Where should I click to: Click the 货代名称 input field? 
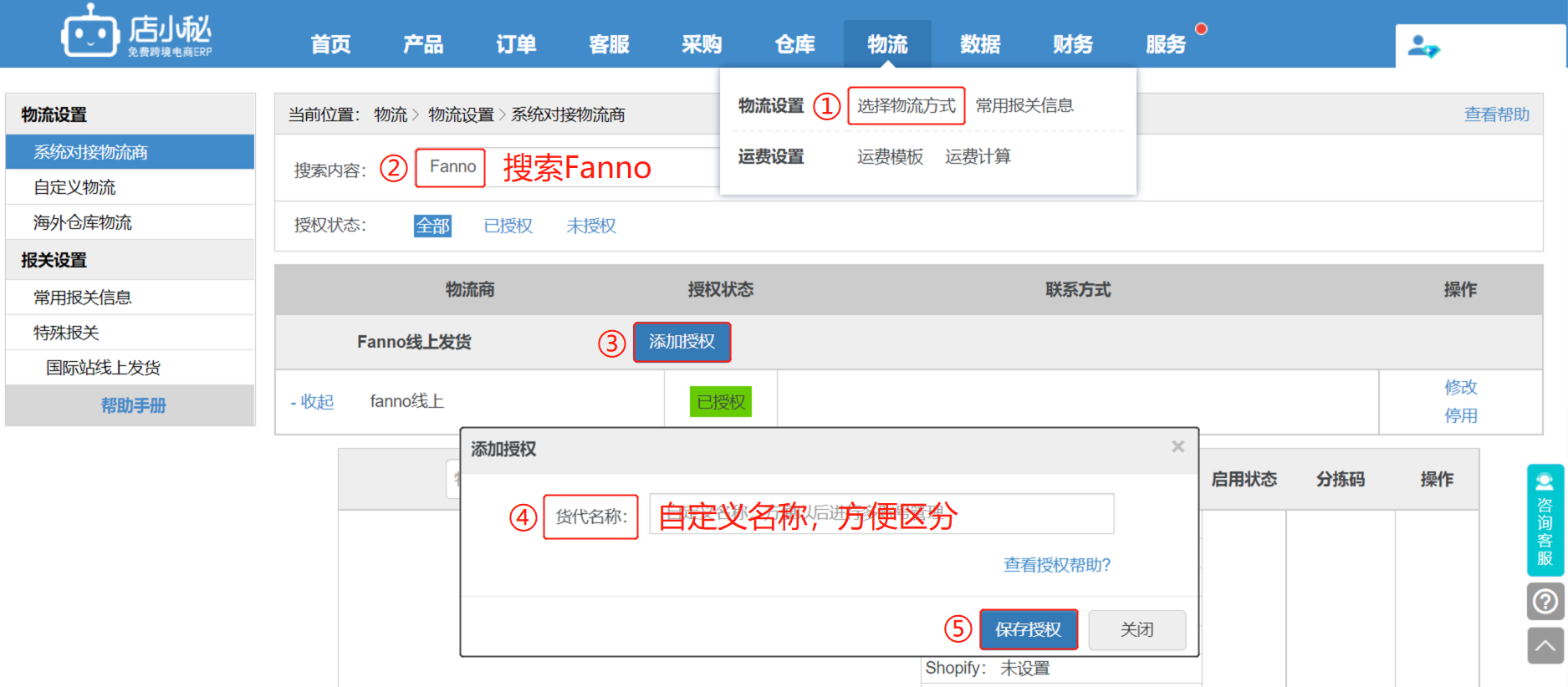pos(881,513)
